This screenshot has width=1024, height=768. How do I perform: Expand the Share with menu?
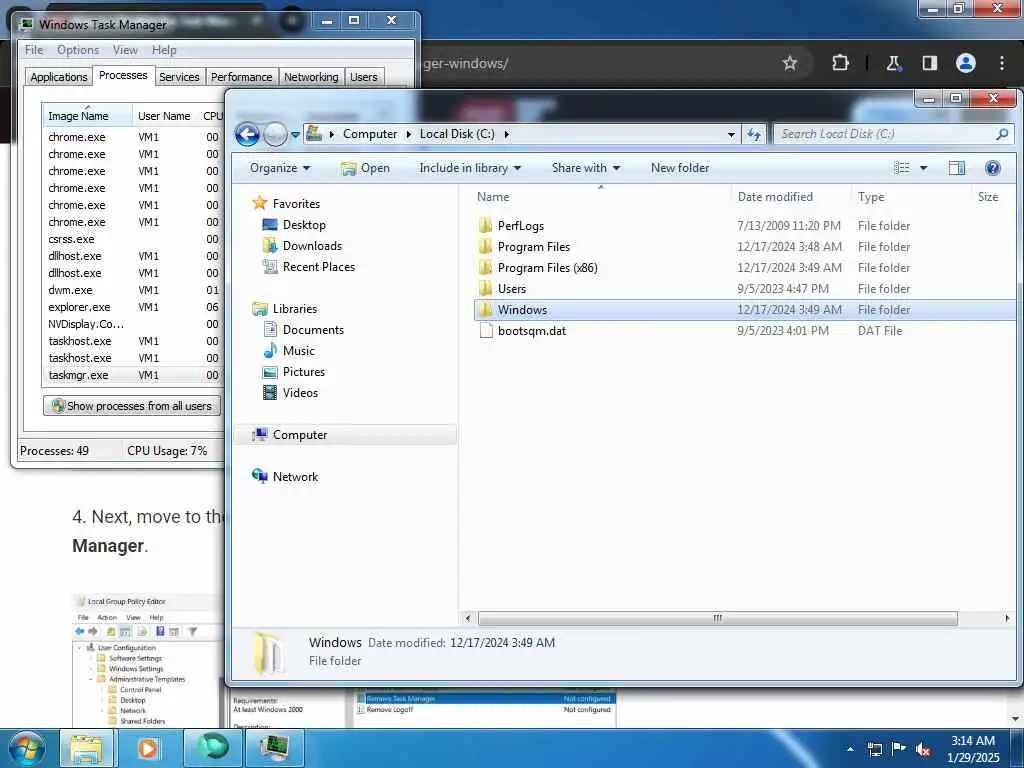[586, 168]
